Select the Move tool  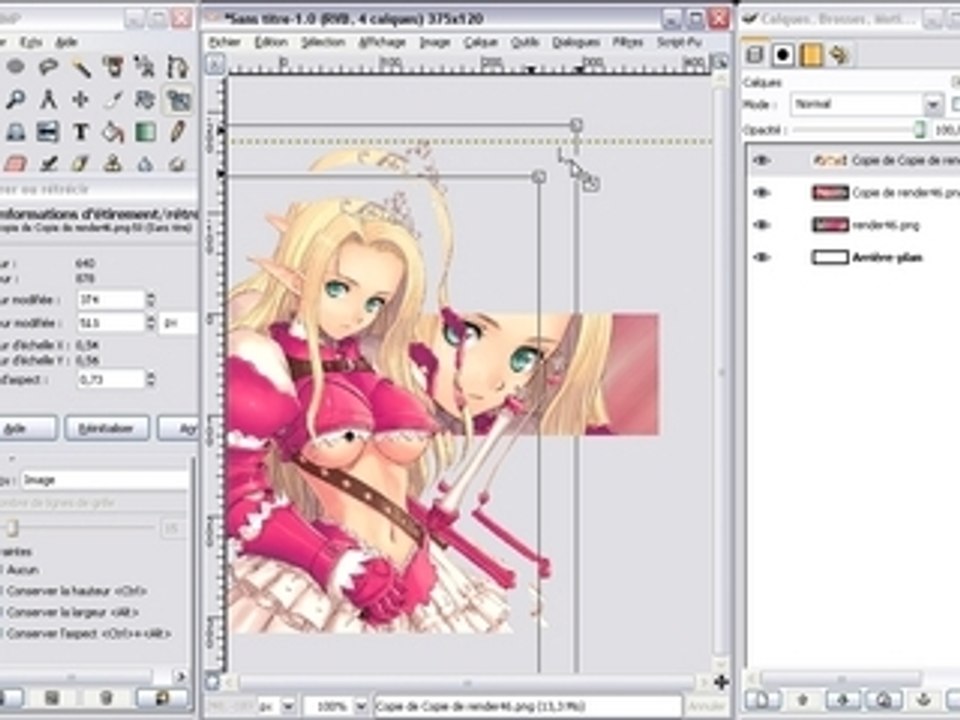coord(81,99)
